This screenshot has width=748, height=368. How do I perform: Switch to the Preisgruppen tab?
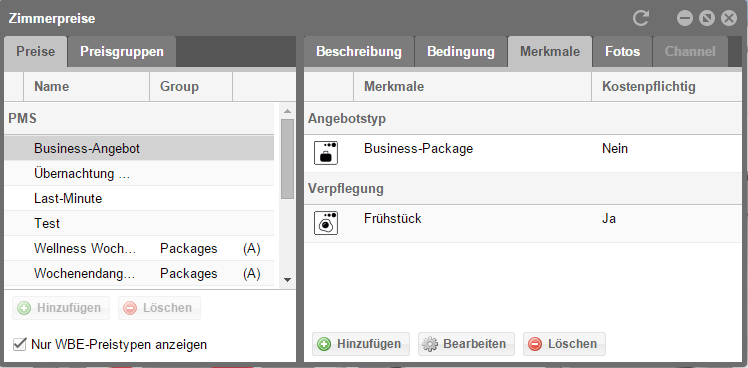122,52
